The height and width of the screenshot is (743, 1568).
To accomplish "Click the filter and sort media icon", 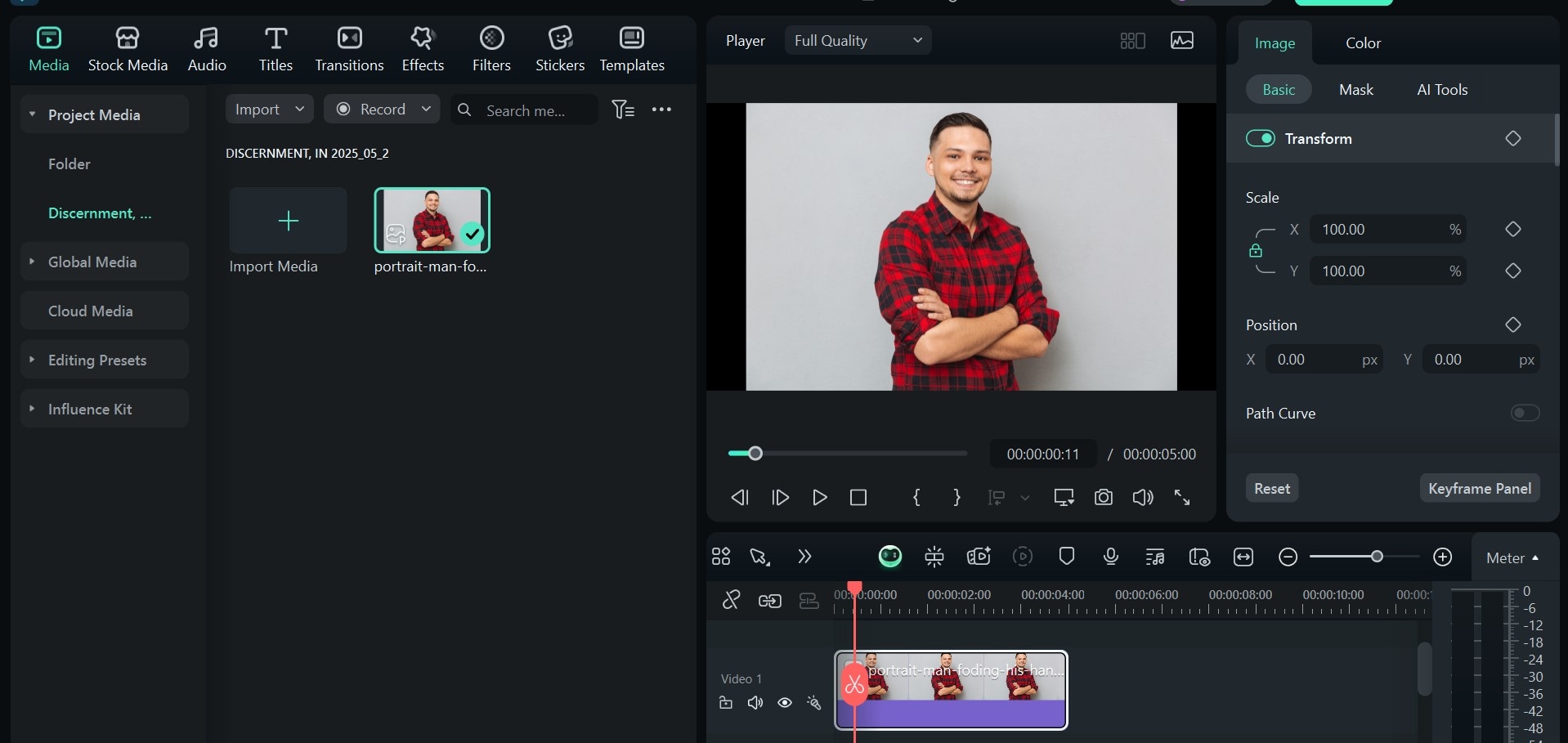I will 623,110.
